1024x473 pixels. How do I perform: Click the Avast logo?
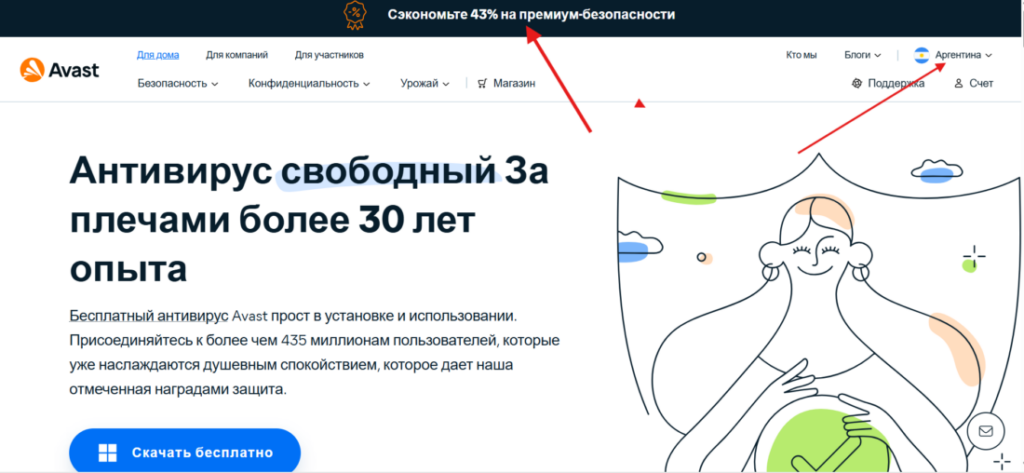click(x=59, y=69)
